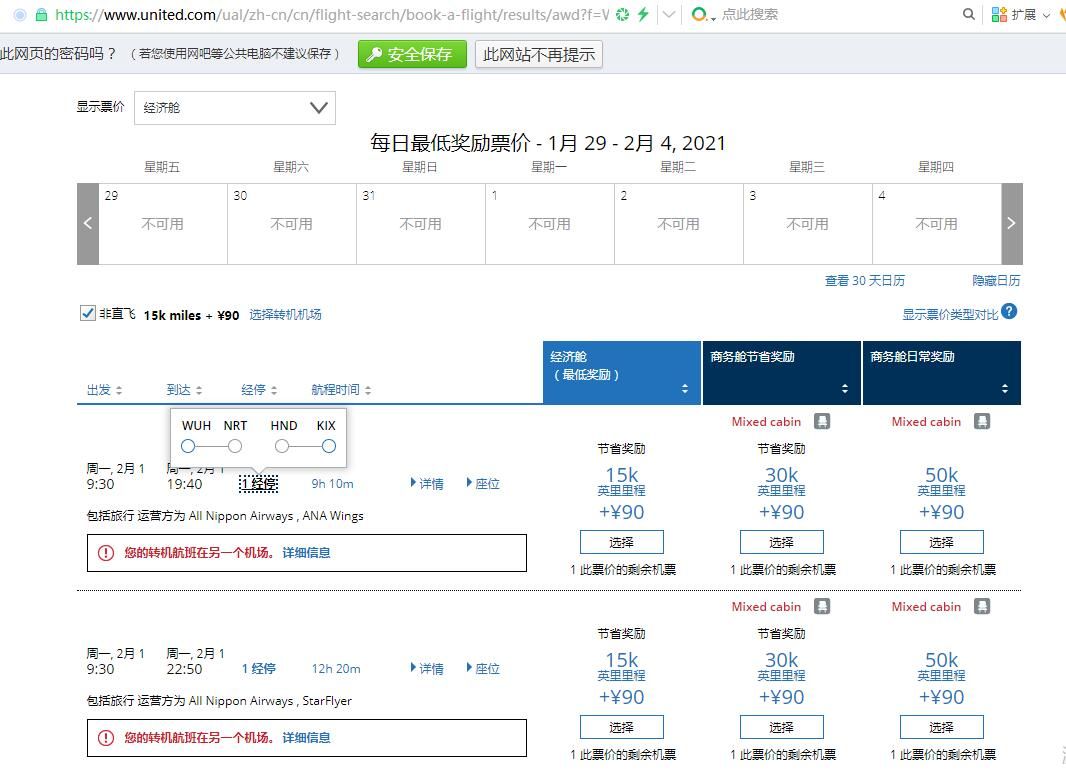Sort by 出发 column
1066x772 pixels.
pyautogui.click(x=104, y=389)
